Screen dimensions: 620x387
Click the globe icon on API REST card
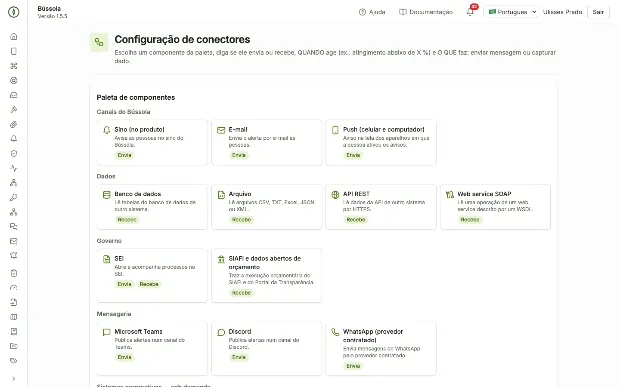tap(335, 194)
